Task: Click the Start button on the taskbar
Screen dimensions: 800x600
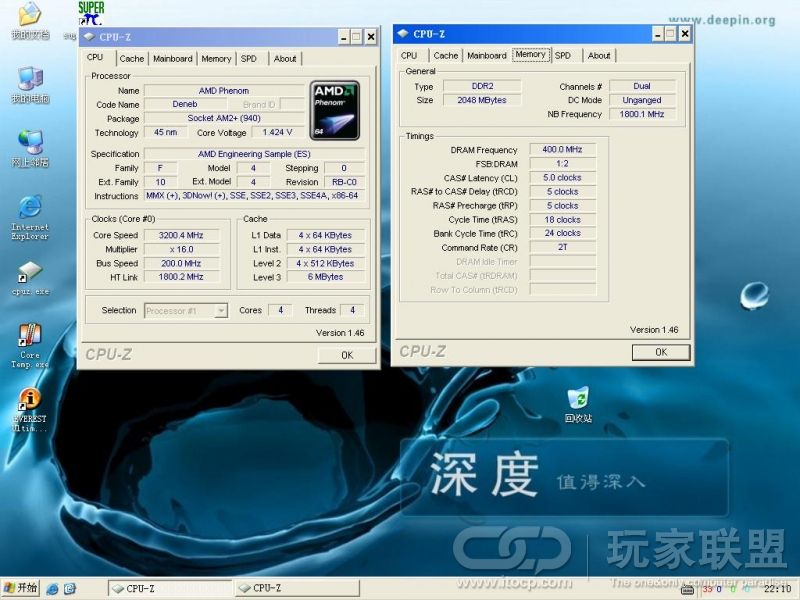Action: click(21, 588)
